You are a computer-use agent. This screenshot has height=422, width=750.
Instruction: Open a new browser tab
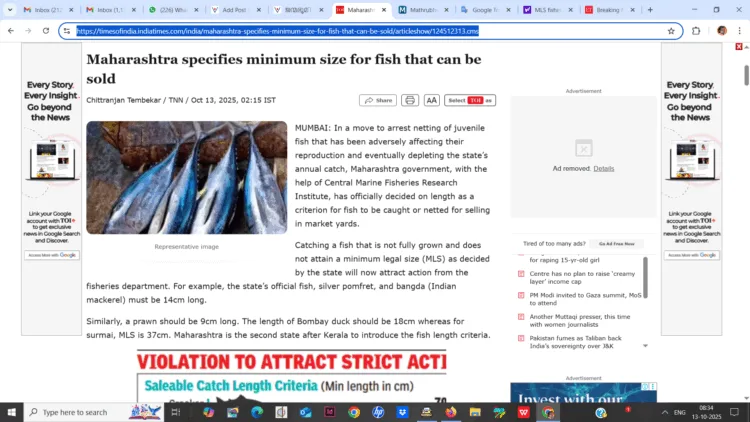[650, 10]
